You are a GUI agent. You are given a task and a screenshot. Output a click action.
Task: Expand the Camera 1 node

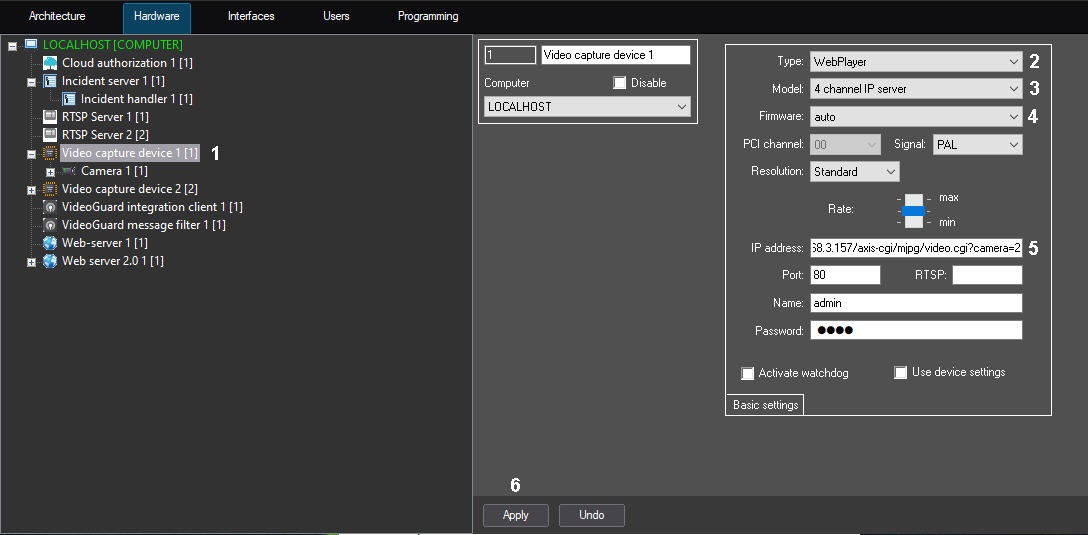[x=51, y=172]
